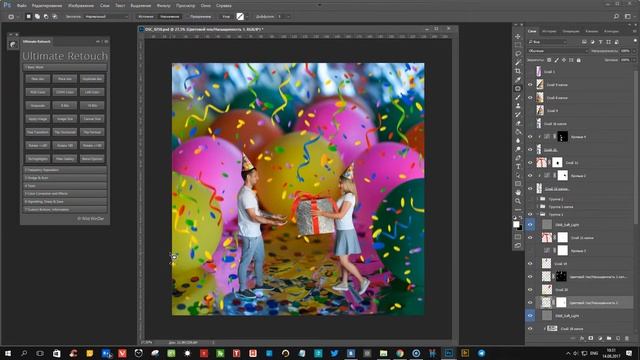Expand the Dodge & Burn section
The width and height of the screenshot is (640, 360).
[65, 178]
